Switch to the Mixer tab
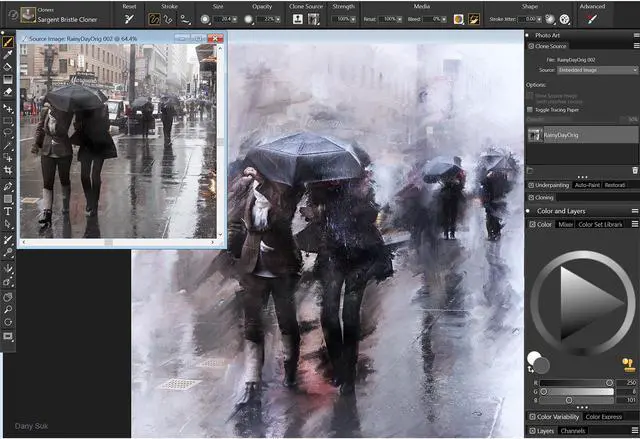The image size is (640, 439). point(565,224)
